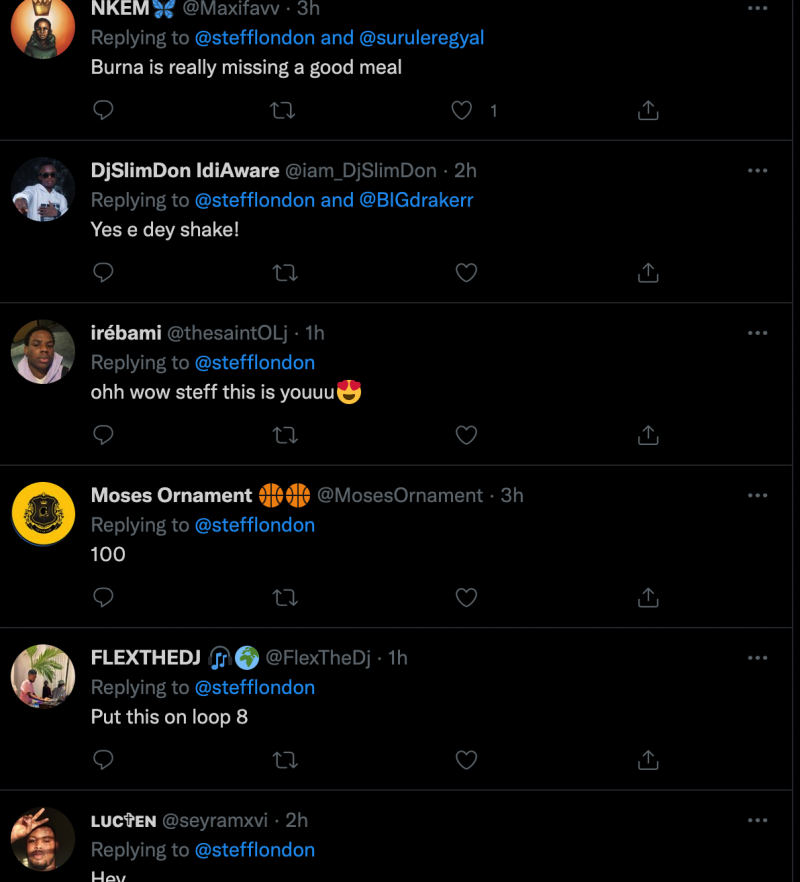Open more options for irébami's tweet
Image resolution: width=800 pixels, height=882 pixels.
click(757, 333)
